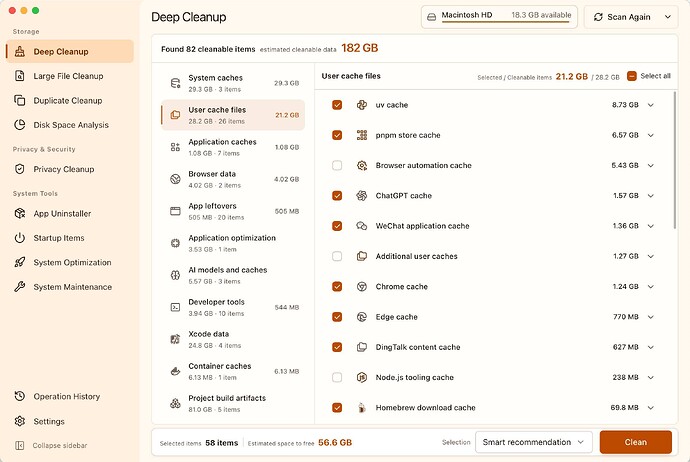Click the Browser automation cache icon
This screenshot has height=462, width=690.
362,165
